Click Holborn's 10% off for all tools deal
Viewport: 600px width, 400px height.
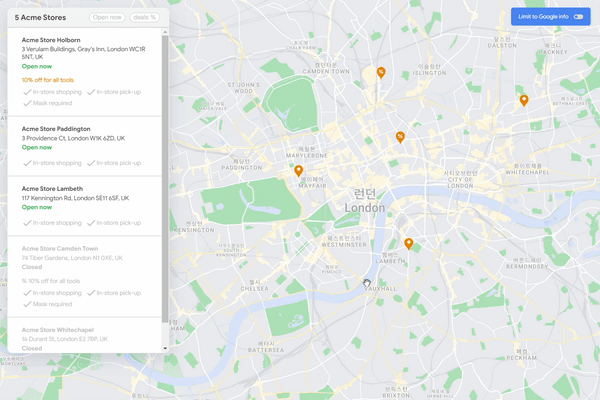[47, 80]
